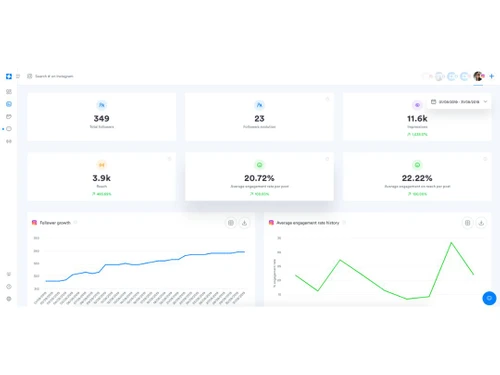Open the first sidebar icon below the logo
Screen dimensions: 500x375
9,91
